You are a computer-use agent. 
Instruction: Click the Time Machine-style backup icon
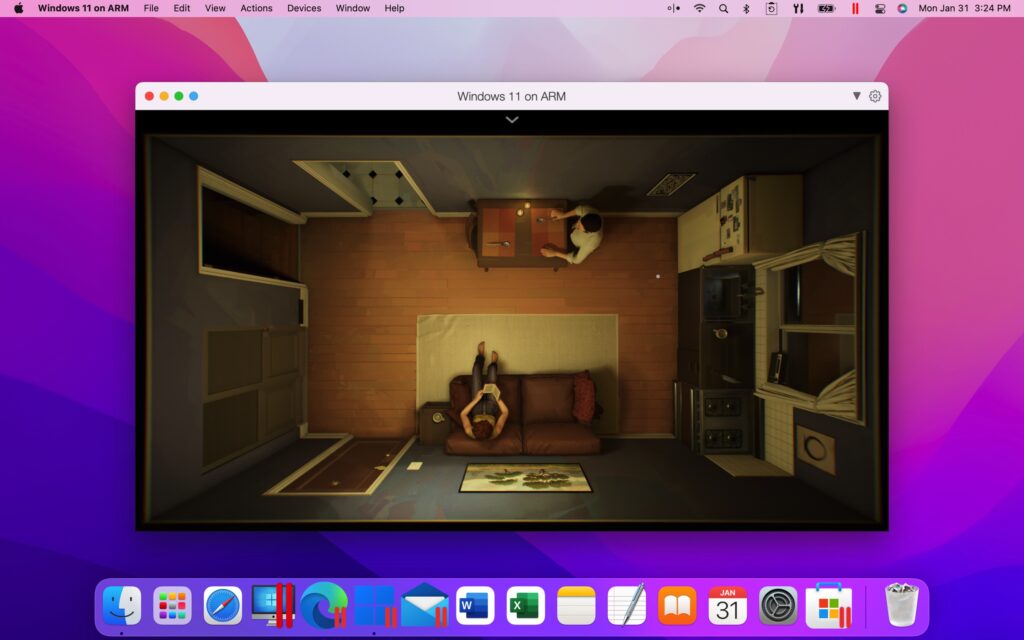click(x=771, y=8)
